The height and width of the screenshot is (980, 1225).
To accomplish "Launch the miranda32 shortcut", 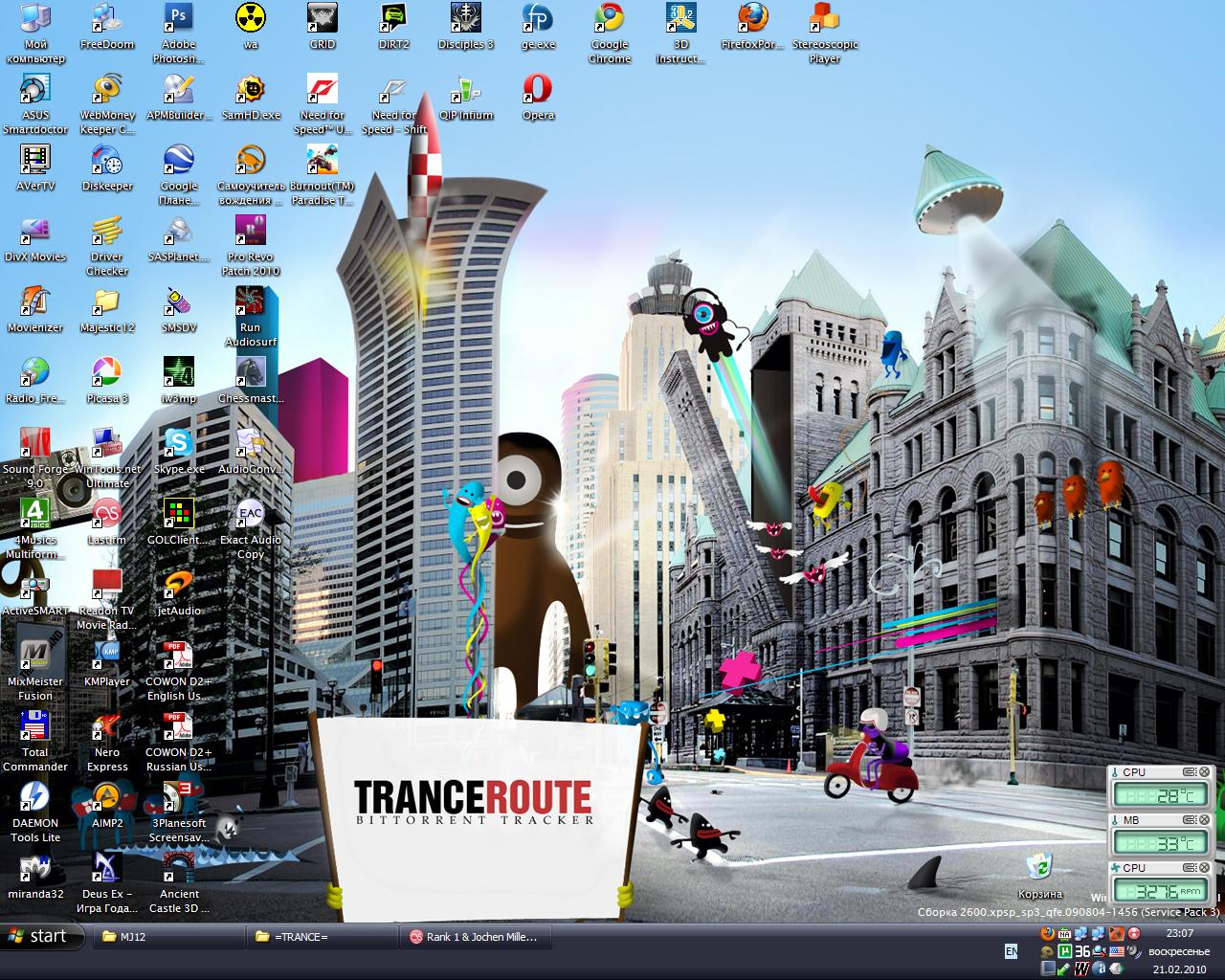I will [x=35, y=877].
